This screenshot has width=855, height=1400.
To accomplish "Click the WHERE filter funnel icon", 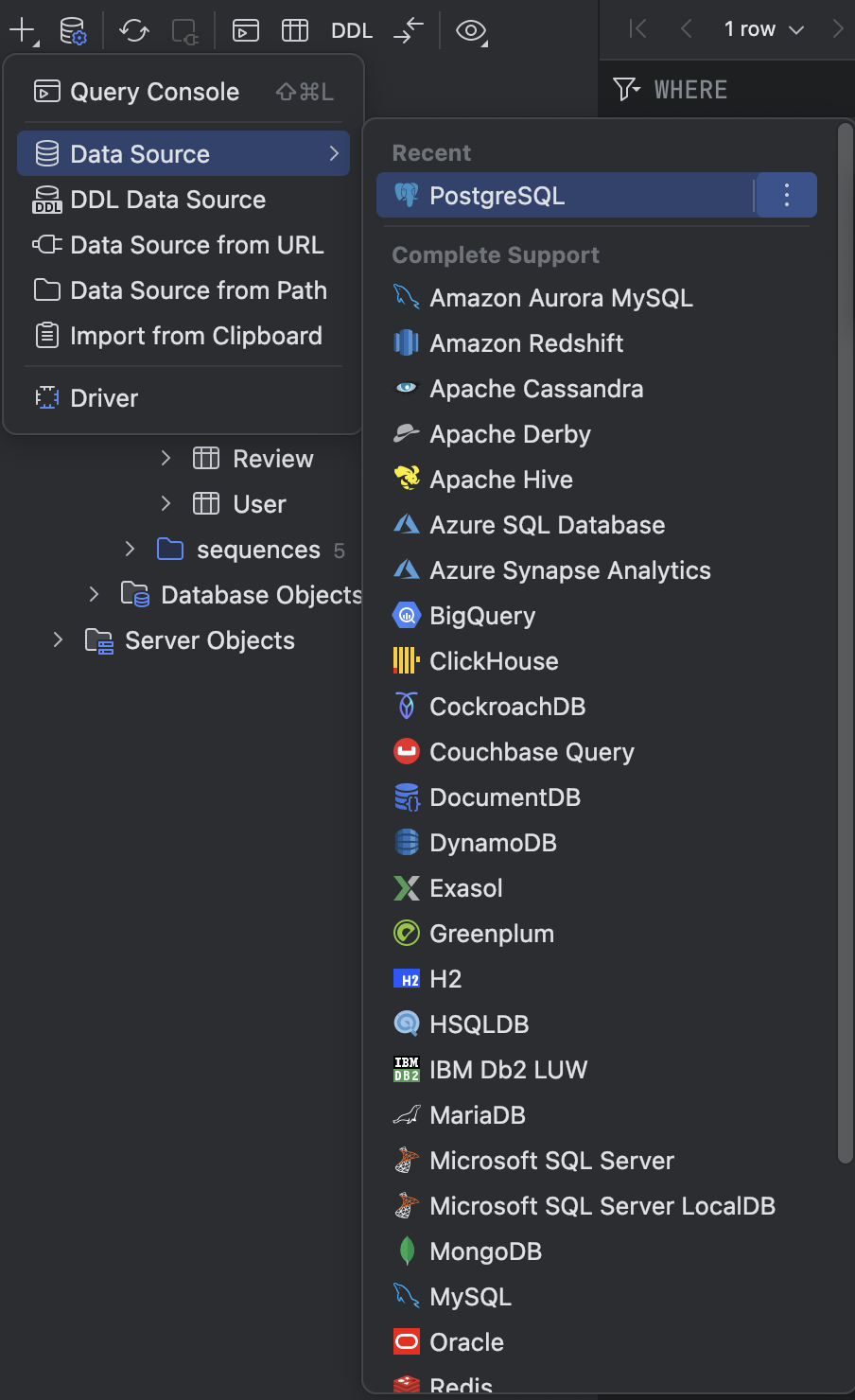I will point(626,90).
